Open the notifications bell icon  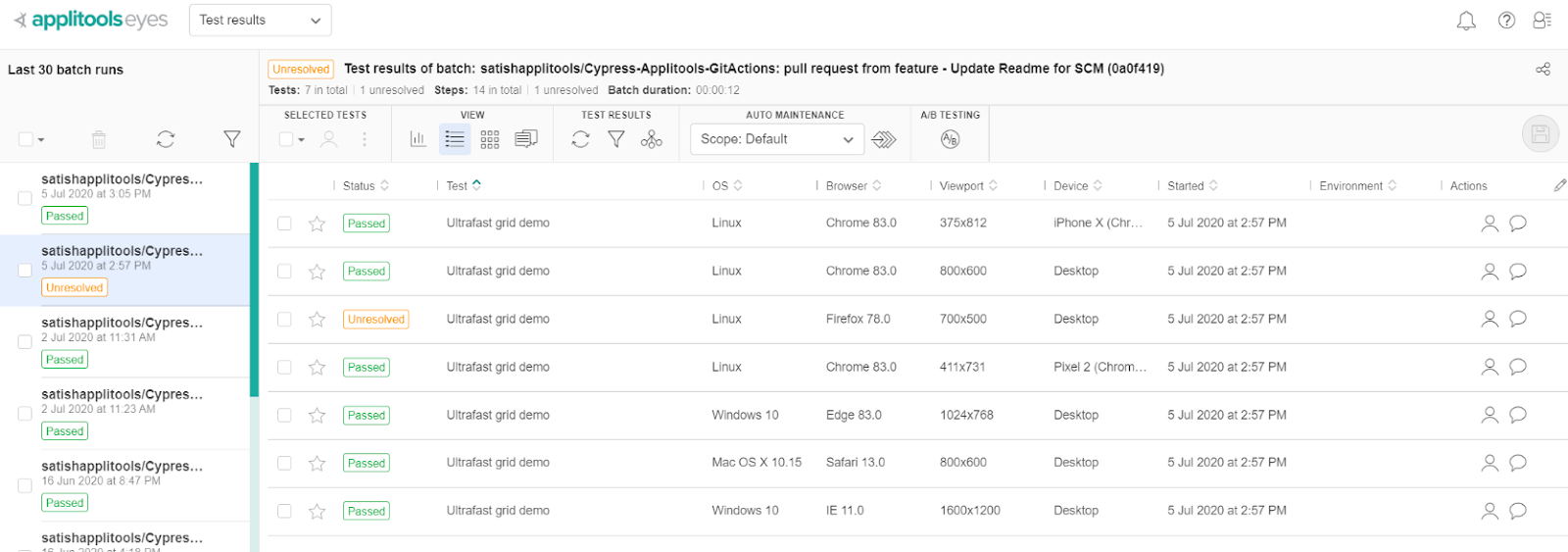(x=1466, y=21)
